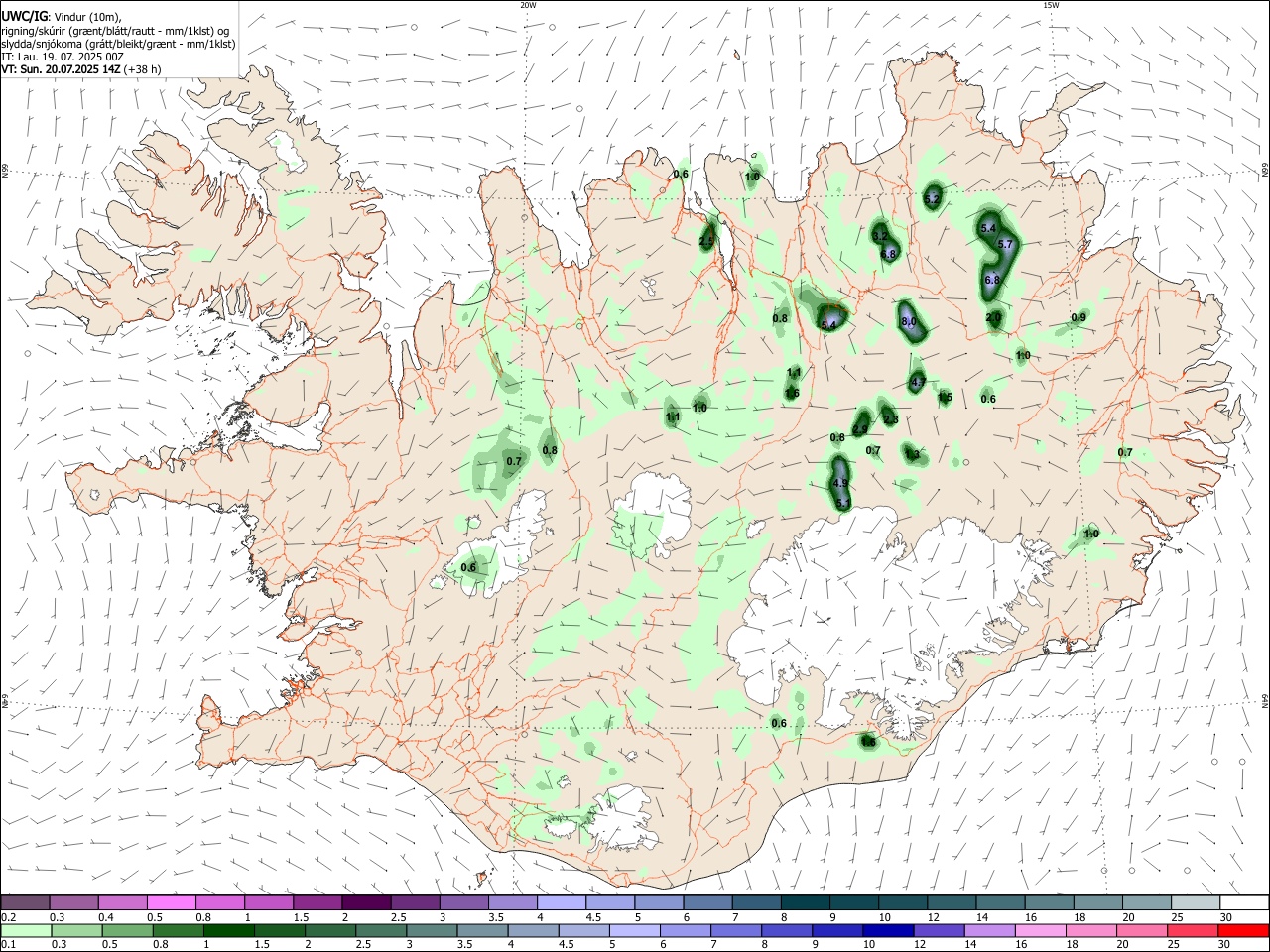Click the 5.1 value at the glacier edge
1270x952 pixels.
point(843,504)
